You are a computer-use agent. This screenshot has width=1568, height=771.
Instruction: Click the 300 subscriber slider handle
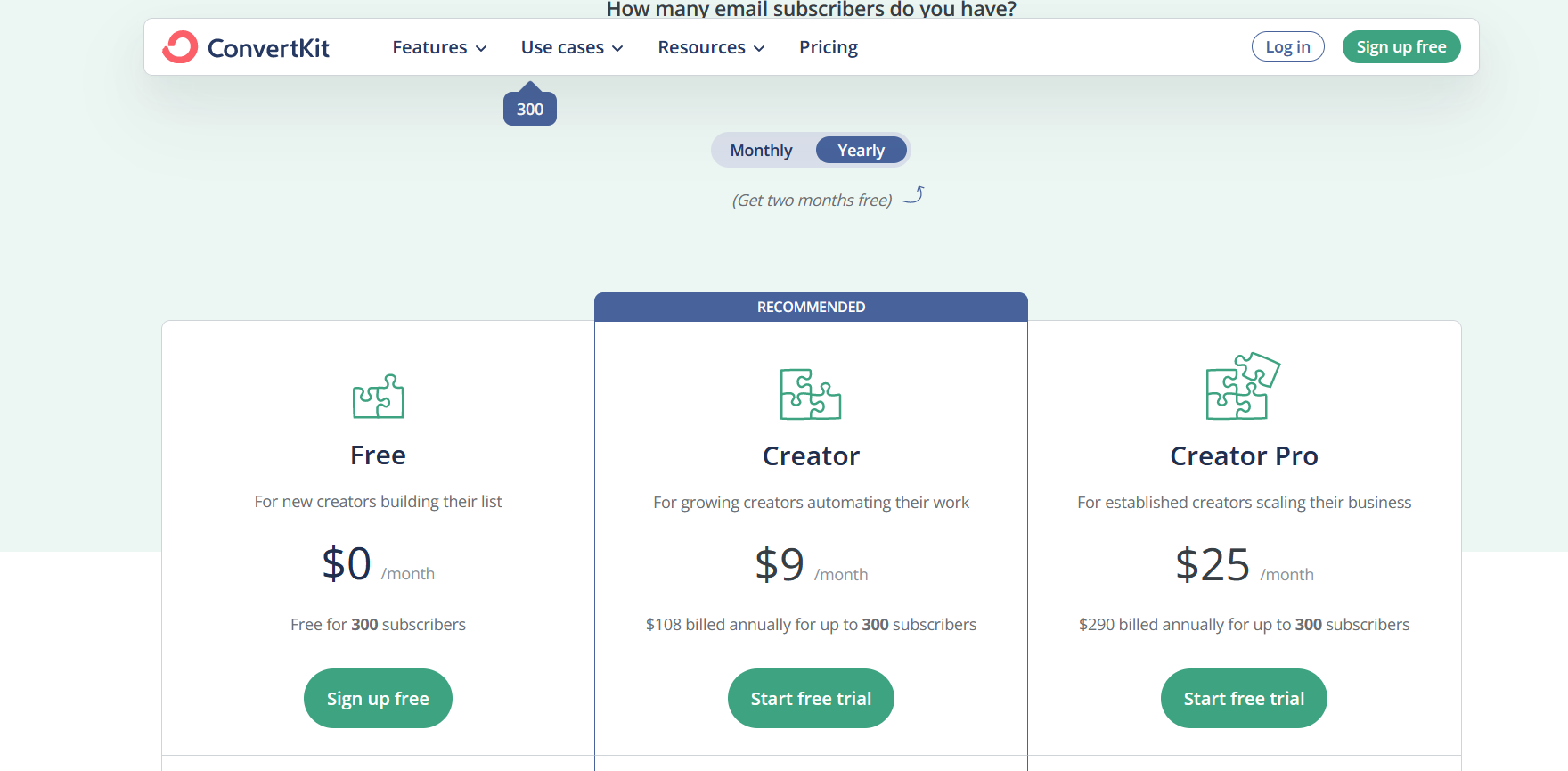[x=530, y=107]
